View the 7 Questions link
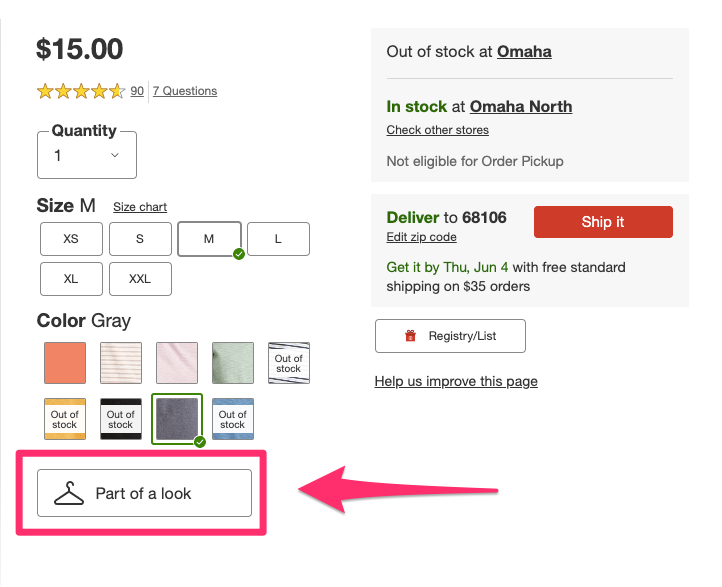 185,91
